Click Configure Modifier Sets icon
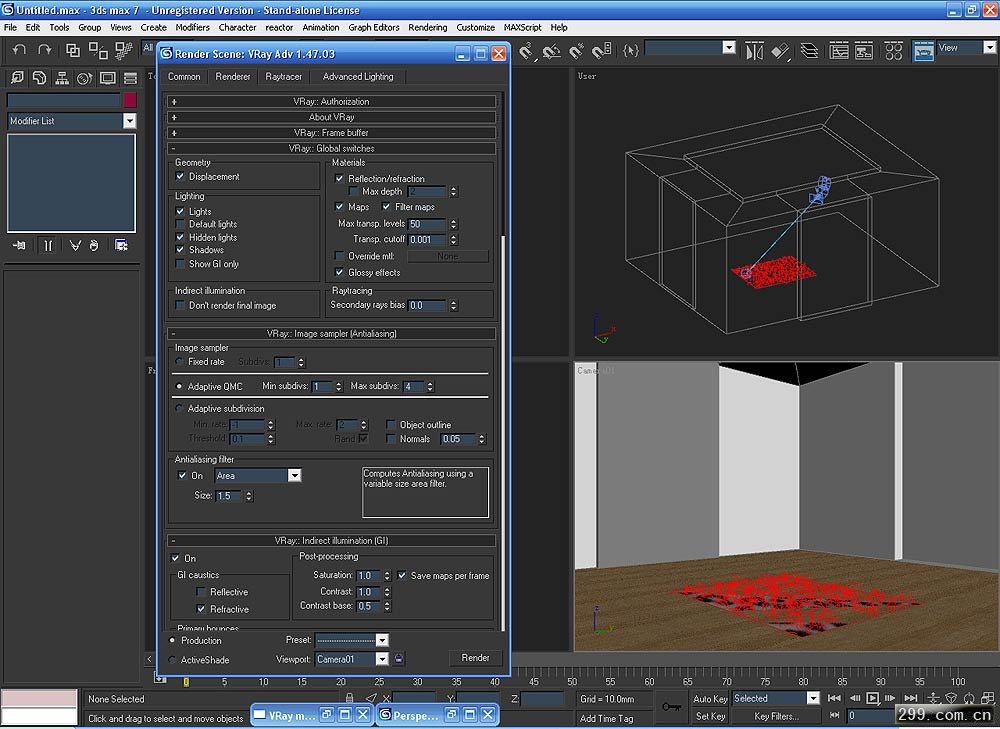 [121, 245]
